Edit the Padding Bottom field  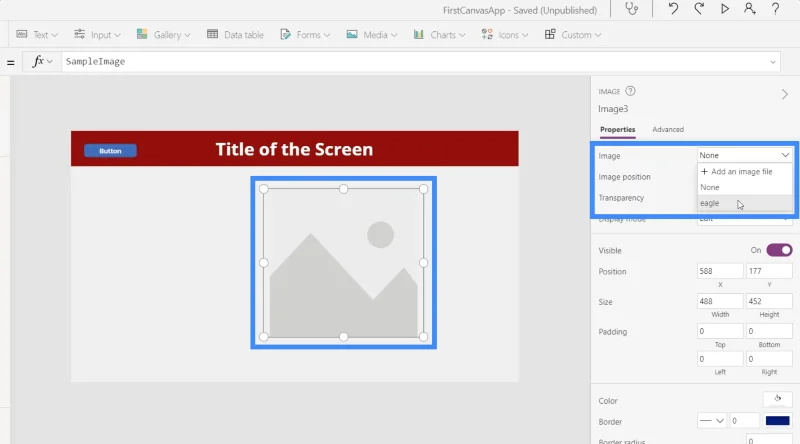pos(769,331)
